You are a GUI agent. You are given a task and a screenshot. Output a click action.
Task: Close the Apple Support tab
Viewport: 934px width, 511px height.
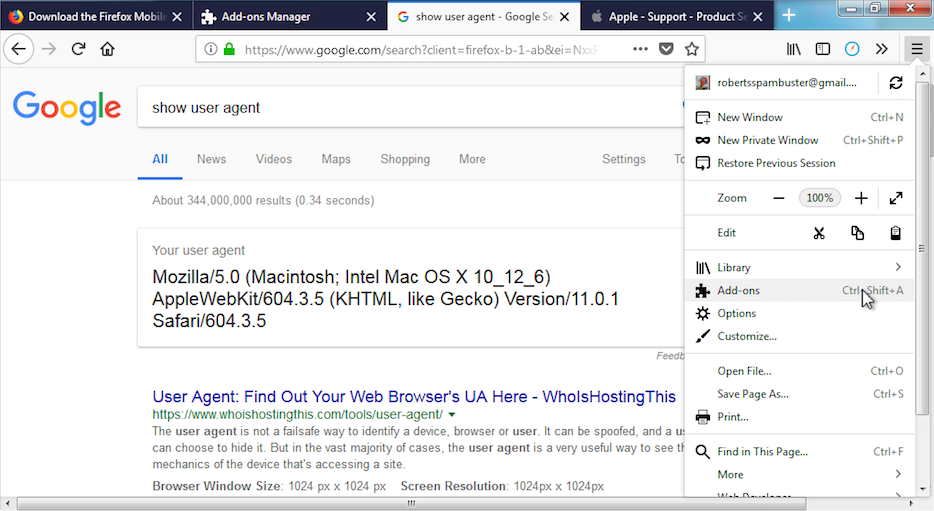(758, 17)
